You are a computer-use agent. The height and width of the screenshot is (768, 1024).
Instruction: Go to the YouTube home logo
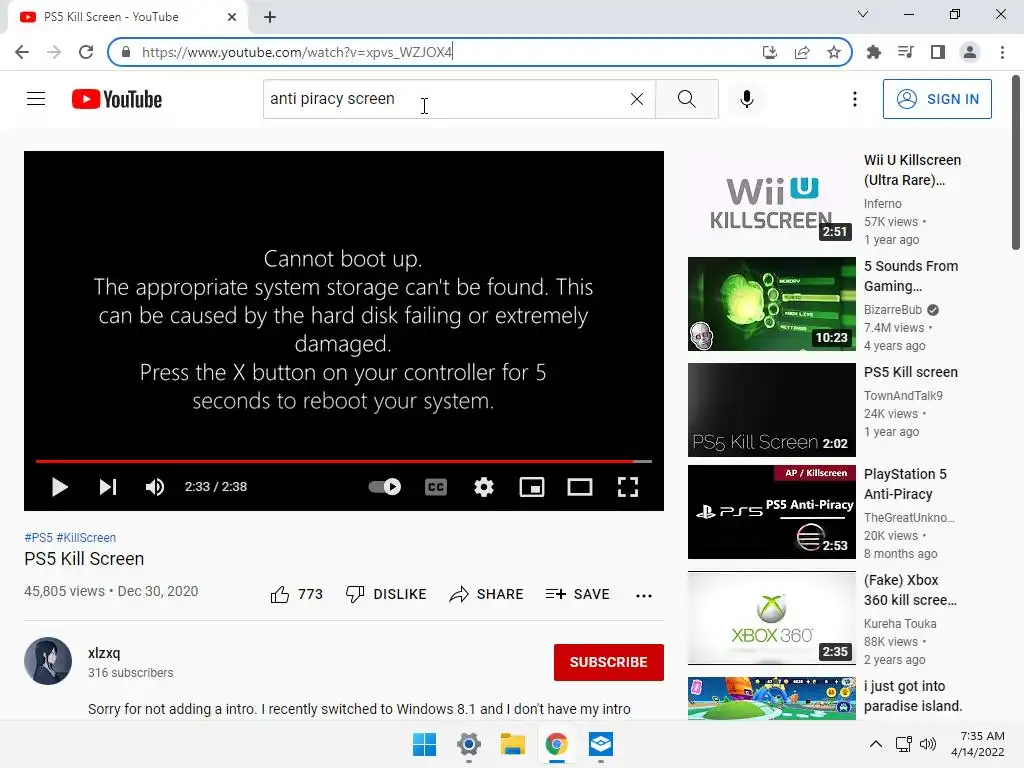click(x=117, y=99)
